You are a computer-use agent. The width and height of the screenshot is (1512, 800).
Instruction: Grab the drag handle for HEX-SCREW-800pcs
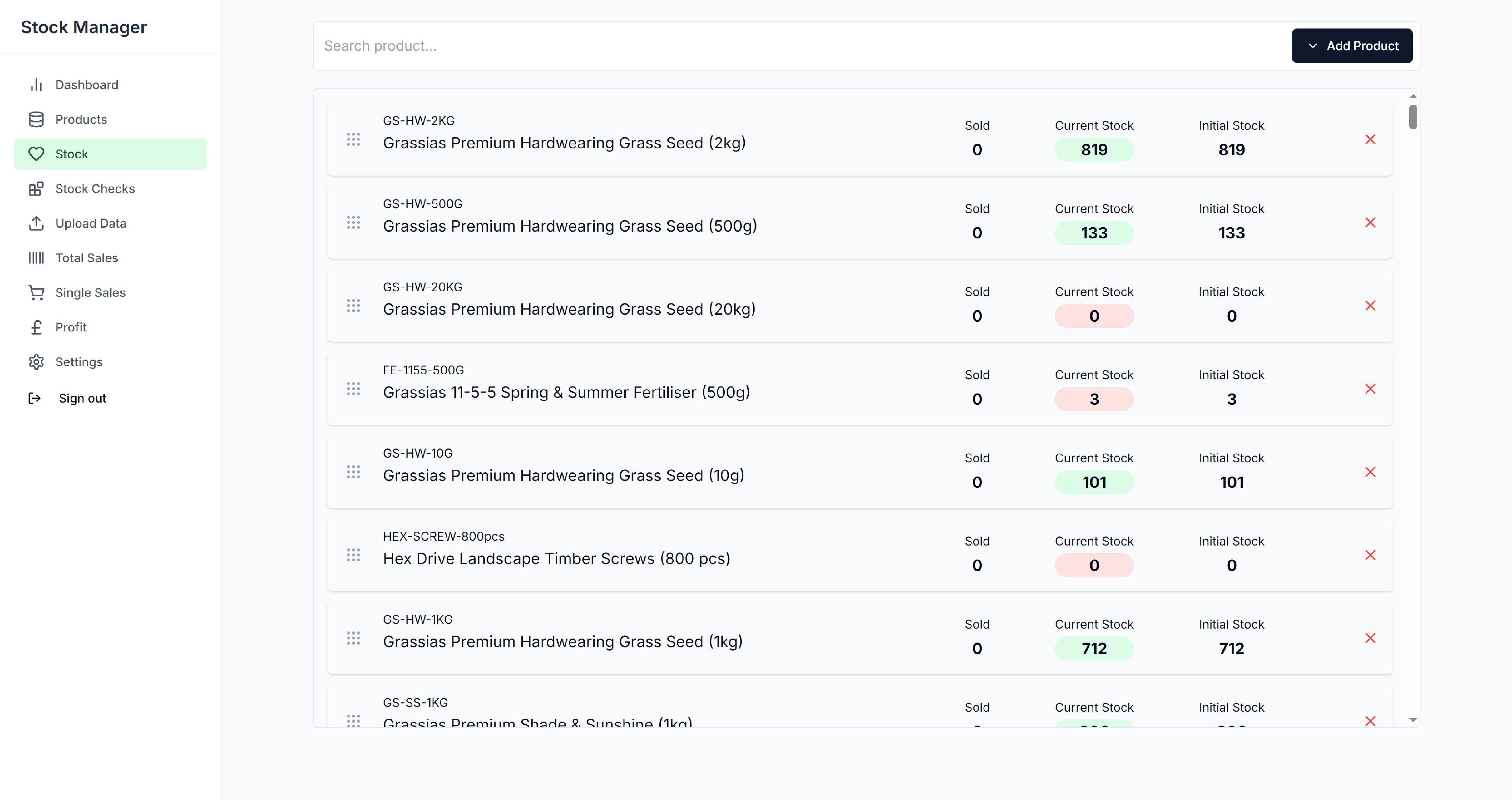tap(353, 555)
